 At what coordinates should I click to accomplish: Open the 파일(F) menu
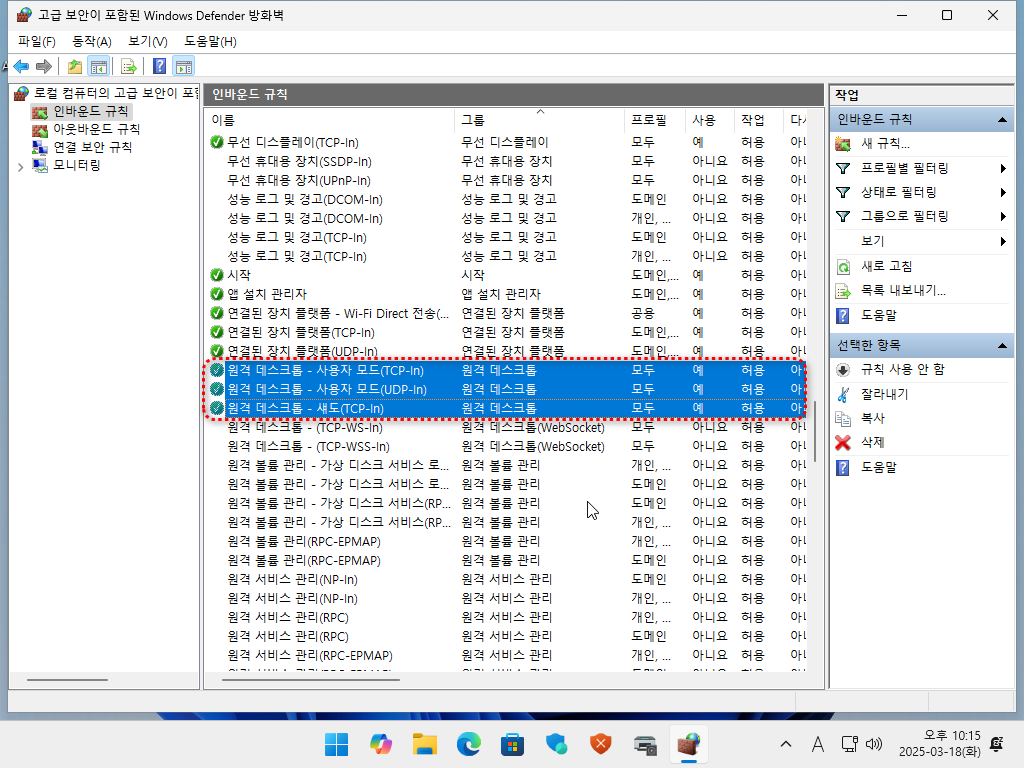click(x=37, y=42)
